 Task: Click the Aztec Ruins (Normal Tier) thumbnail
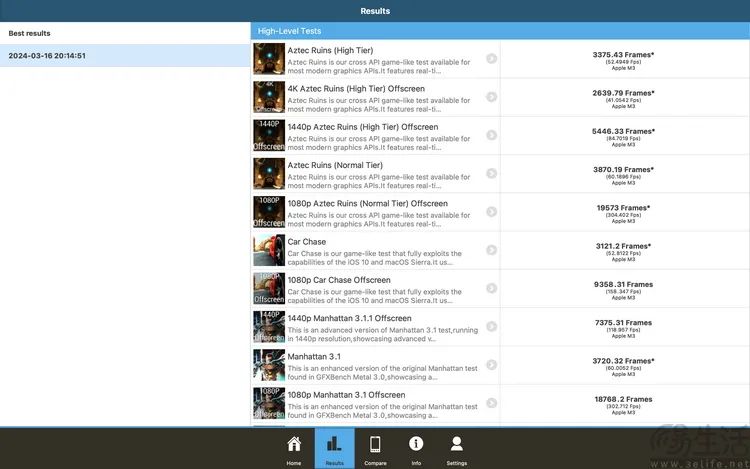tap(269, 174)
